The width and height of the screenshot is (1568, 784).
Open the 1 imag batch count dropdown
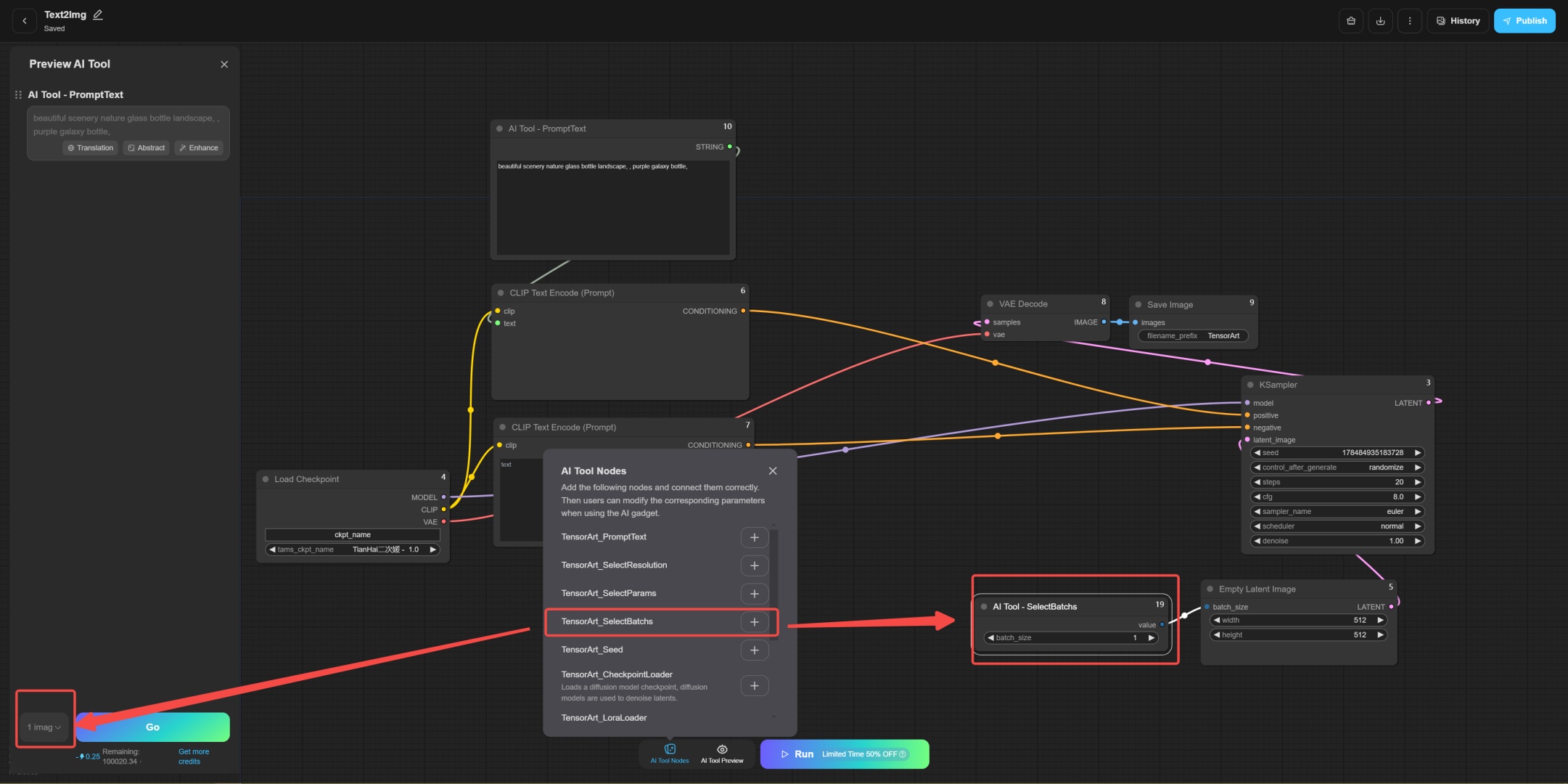pyautogui.click(x=44, y=727)
